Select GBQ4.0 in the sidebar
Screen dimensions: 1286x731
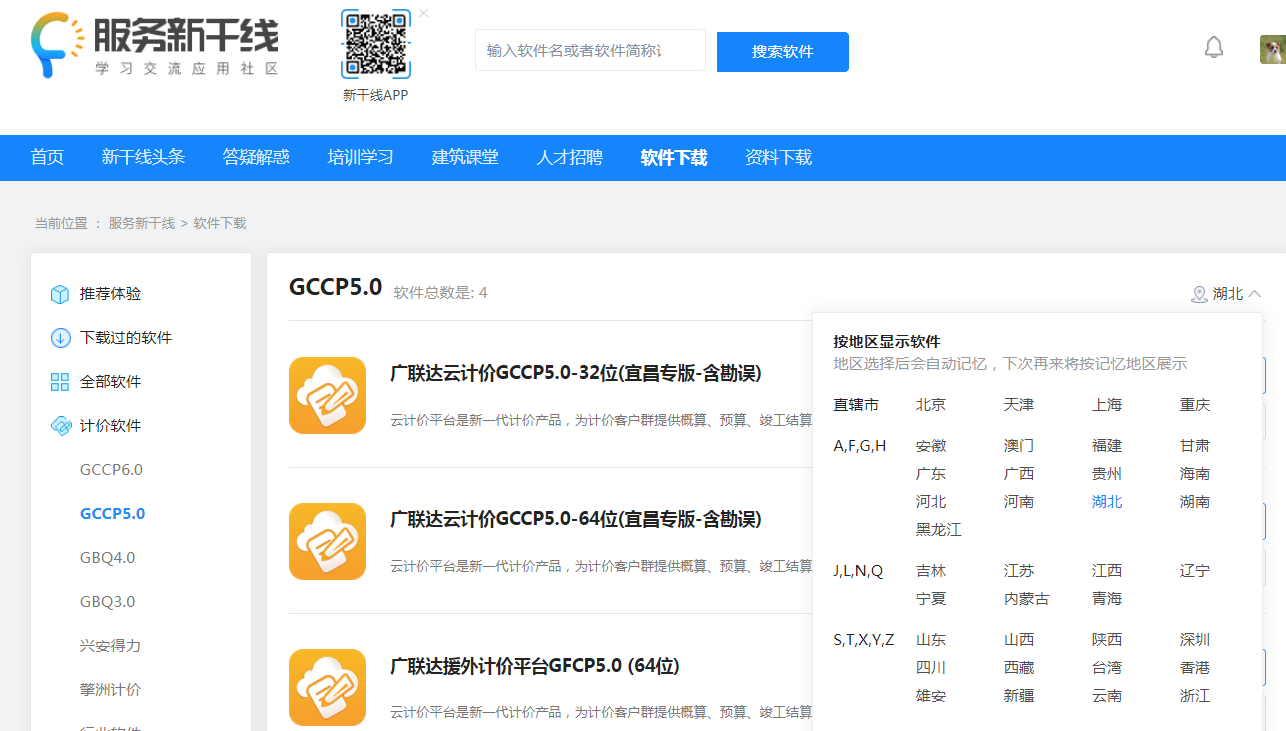(107, 558)
